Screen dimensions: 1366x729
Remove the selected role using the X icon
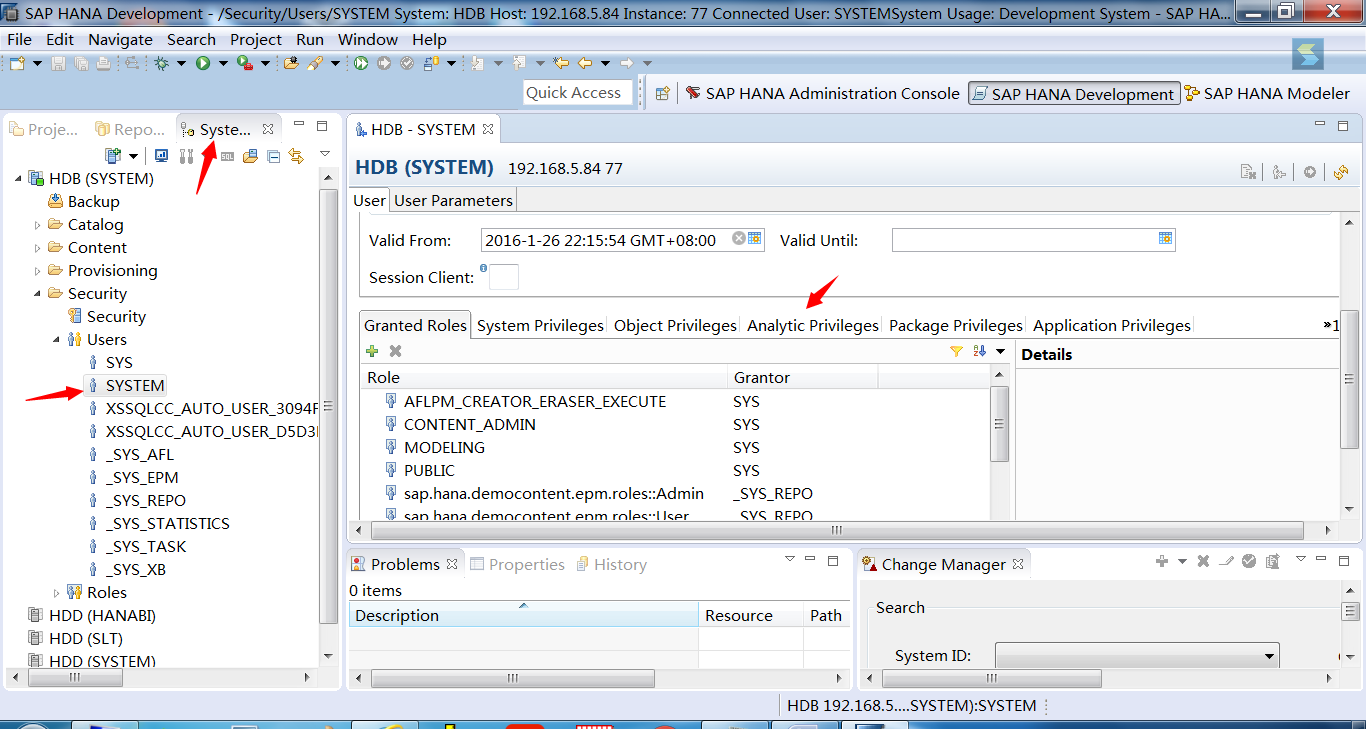tap(394, 351)
